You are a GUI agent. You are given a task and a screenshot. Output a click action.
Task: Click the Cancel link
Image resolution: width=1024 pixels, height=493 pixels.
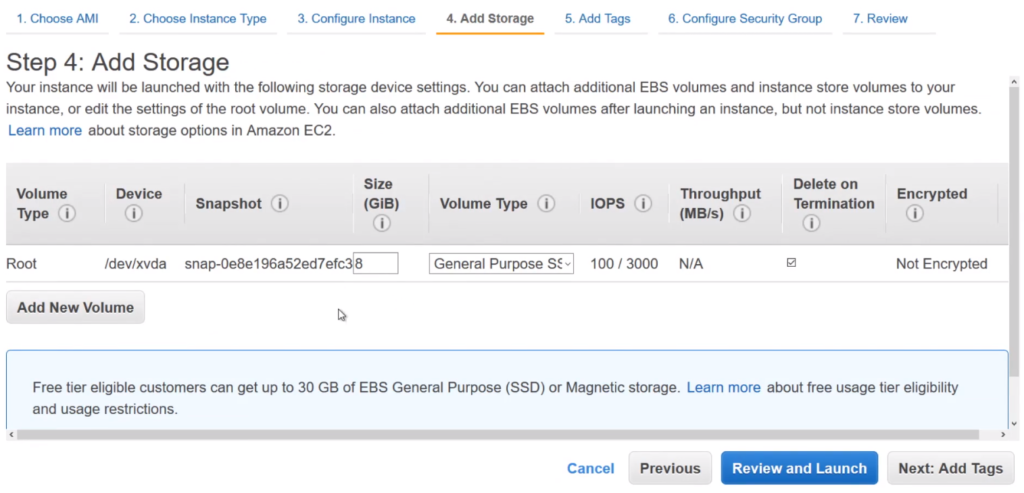pyautogui.click(x=590, y=468)
